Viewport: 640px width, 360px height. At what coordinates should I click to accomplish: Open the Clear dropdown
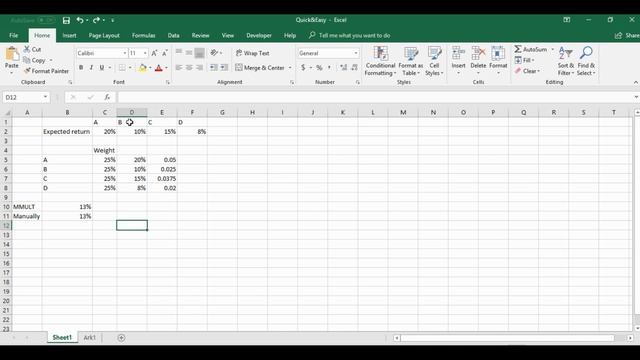coord(527,71)
